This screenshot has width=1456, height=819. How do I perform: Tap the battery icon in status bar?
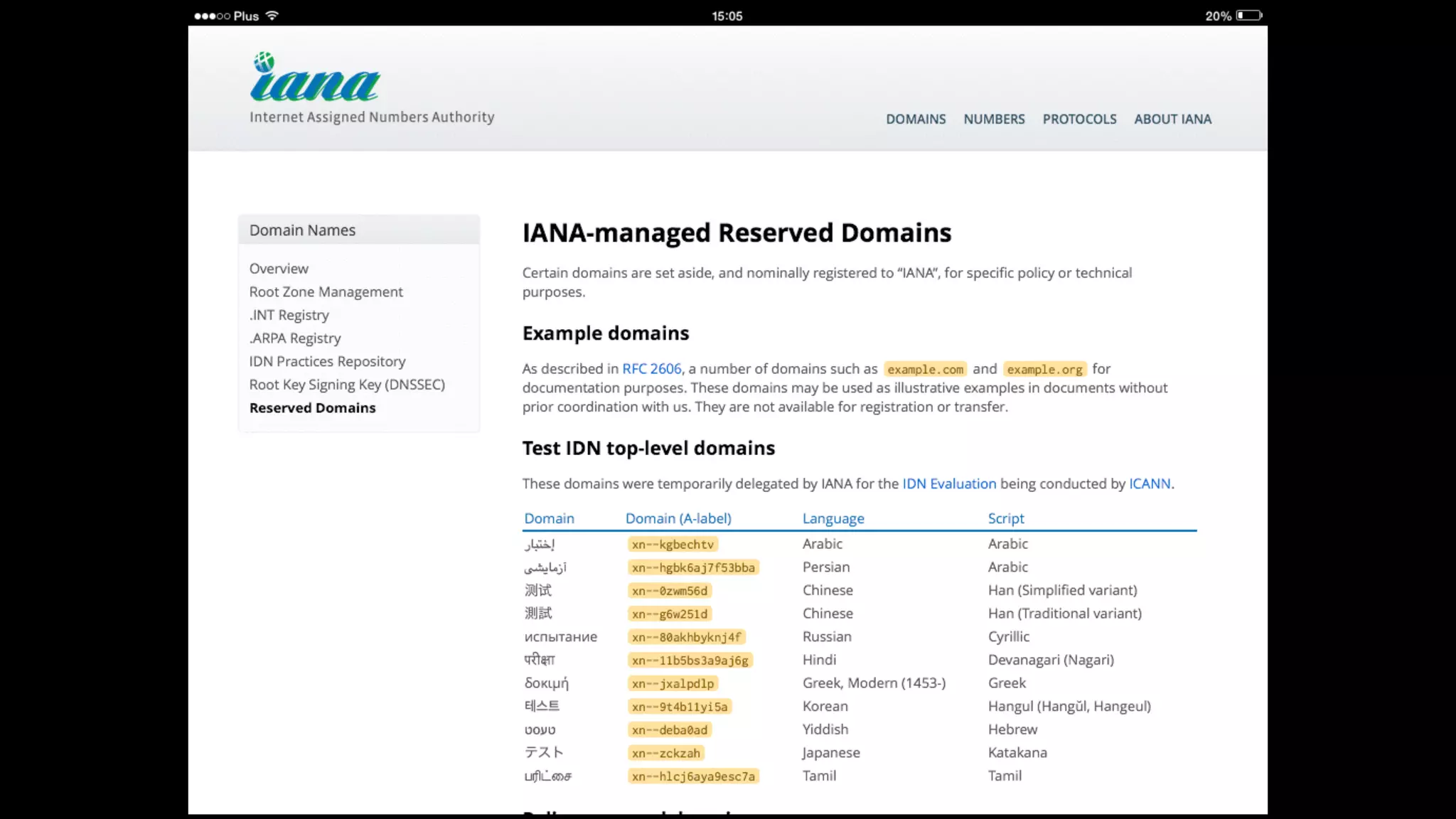click(1248, 16)
